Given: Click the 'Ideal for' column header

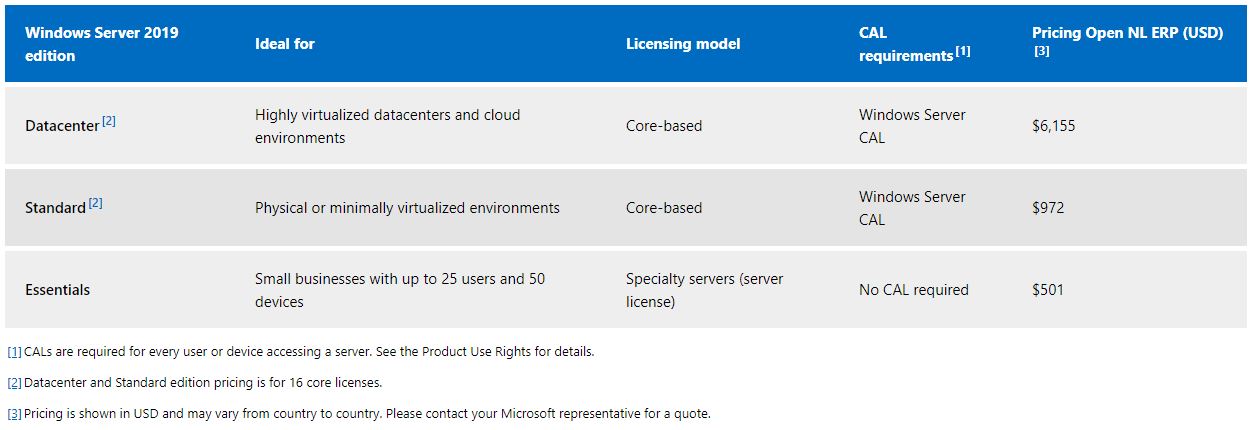Looking at the screenshot, I should tap(285, 44).
